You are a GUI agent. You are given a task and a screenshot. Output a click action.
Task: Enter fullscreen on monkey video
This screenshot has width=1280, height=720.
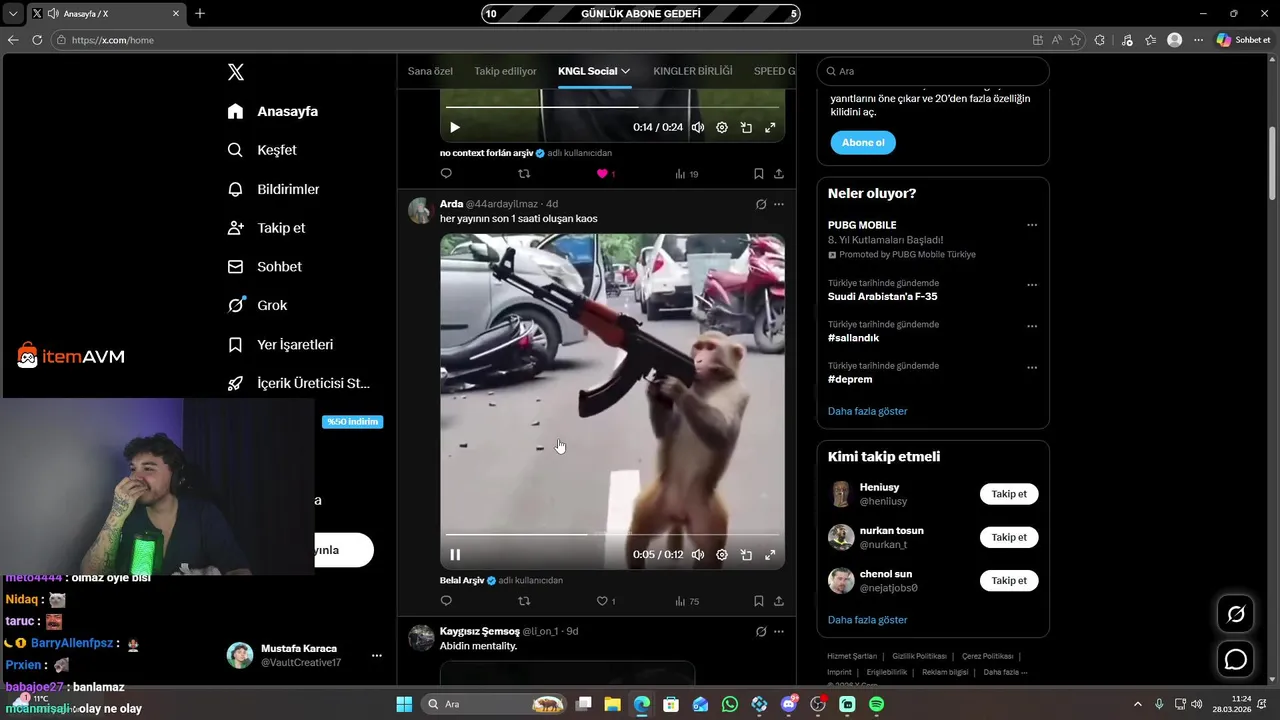point(770,555)
